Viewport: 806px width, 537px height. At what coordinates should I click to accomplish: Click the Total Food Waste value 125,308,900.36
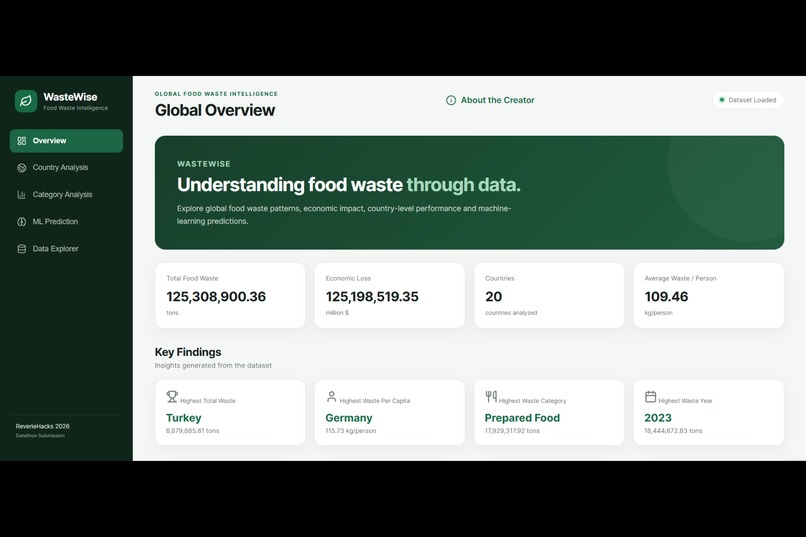(216, 297)
